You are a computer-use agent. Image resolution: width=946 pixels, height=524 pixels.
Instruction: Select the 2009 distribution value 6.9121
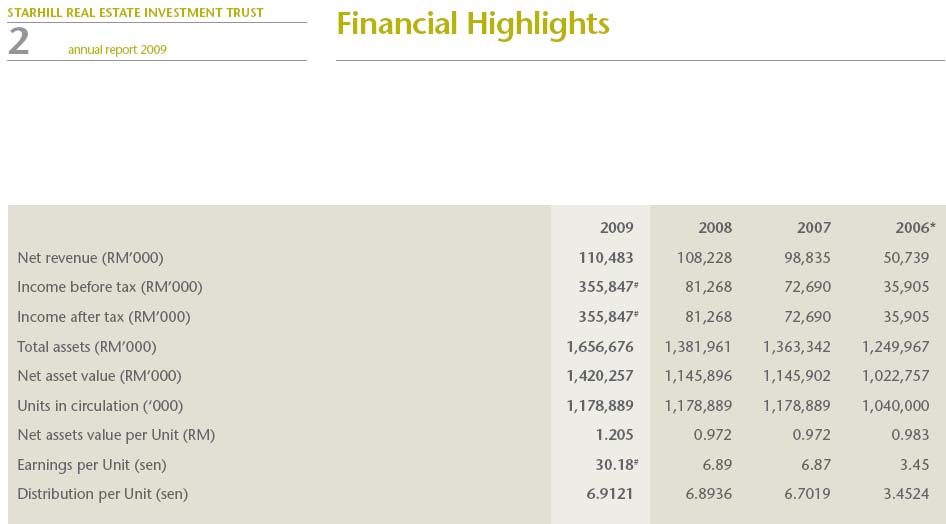click(x=609, y=494)
